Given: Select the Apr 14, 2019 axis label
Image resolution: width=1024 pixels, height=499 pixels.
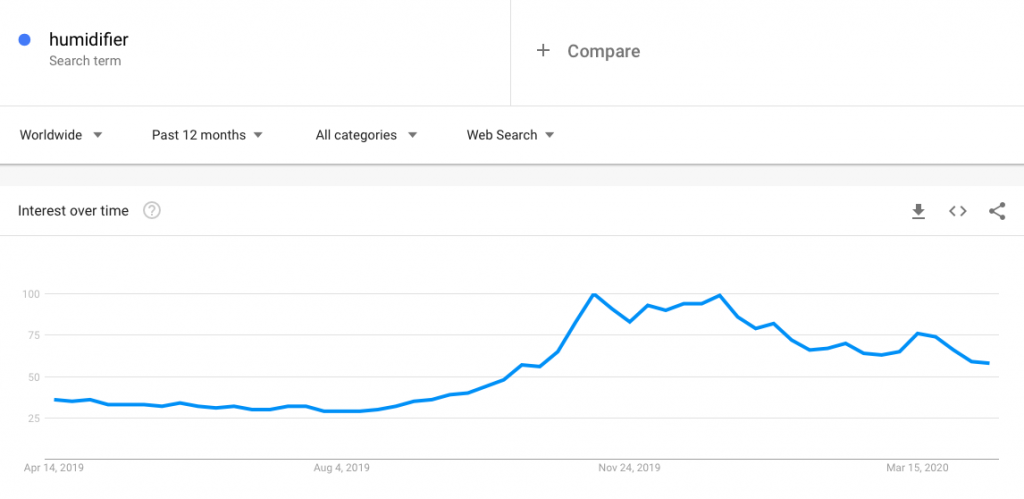Looking at the screenshot, I should point(56,467).
